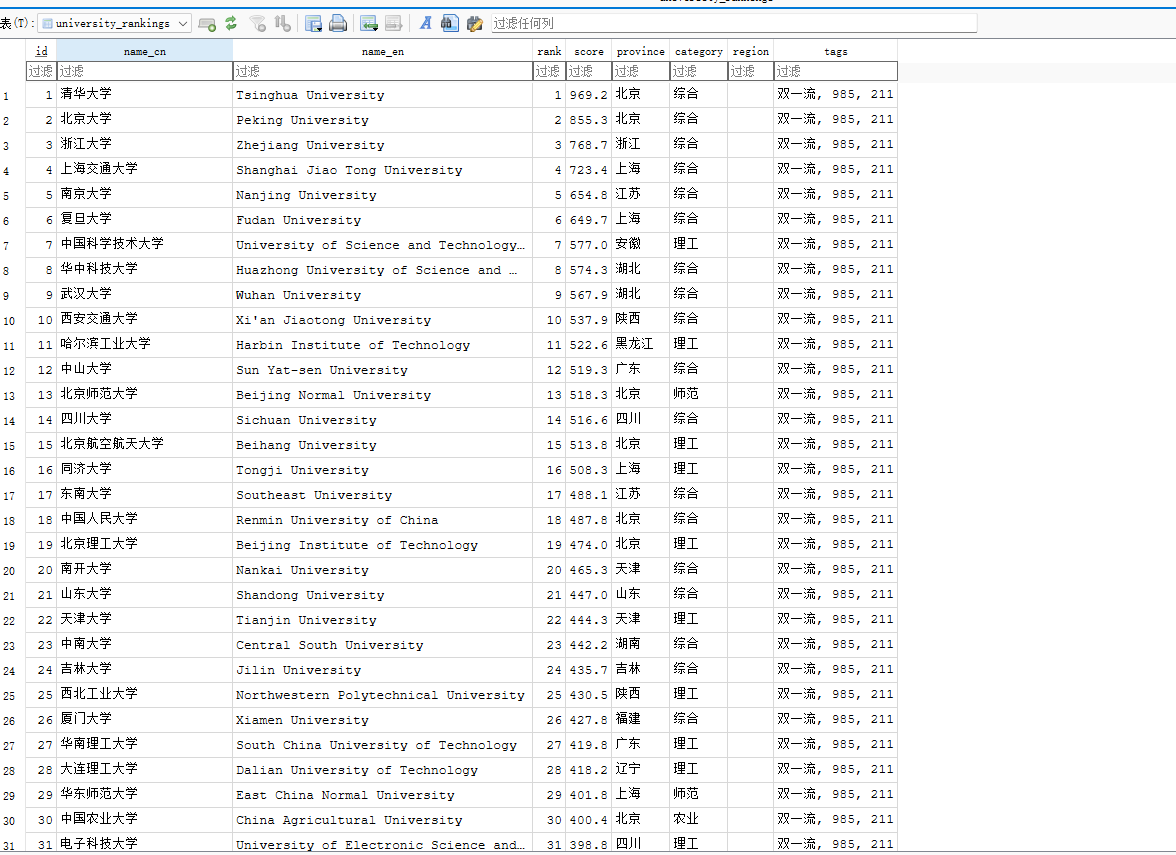The width and height of the screenshot is (1176, 855).
Task: Select province cell '黑龙江'
Action: (x=640, y=344)
